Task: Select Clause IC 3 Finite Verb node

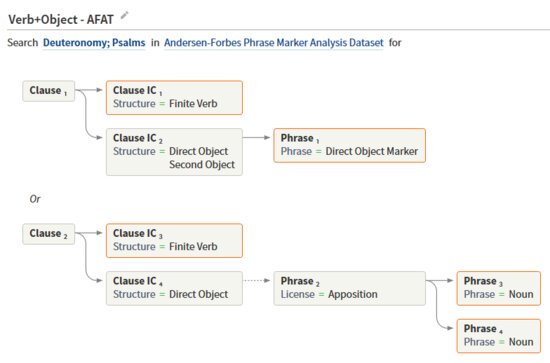Action: 174,241
